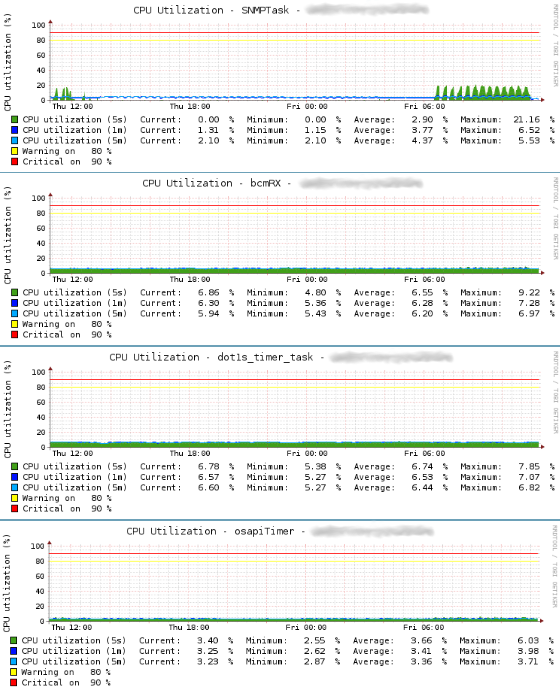Click the green spike cluster in SNMPTask graph
The width and height of the screenshot is (560, 693).
(x=483, y=93)
